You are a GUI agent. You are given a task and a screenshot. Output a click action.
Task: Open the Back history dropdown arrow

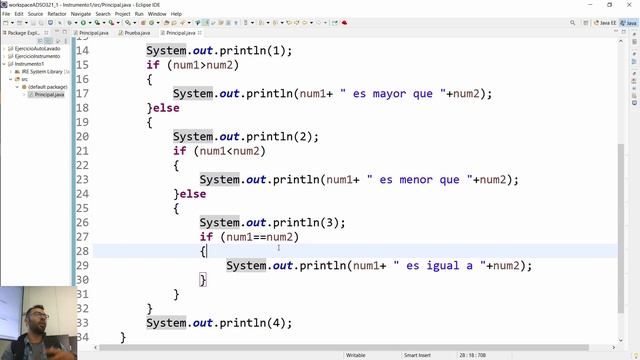[311, 23]
